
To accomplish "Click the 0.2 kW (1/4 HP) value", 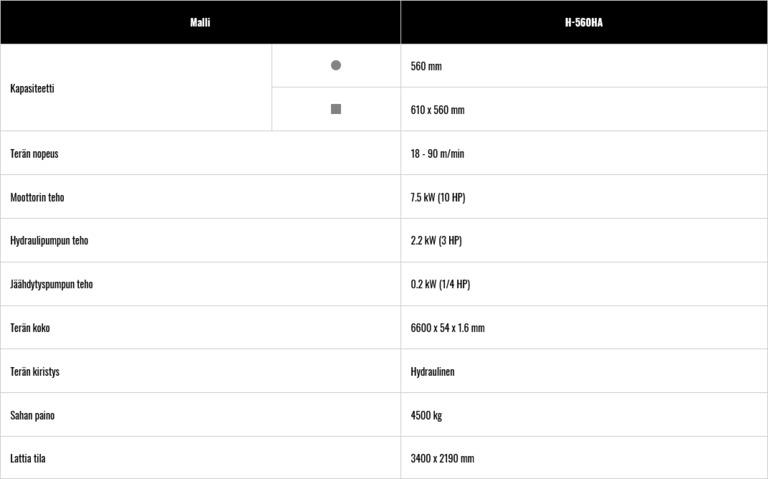I will point(440,284).
